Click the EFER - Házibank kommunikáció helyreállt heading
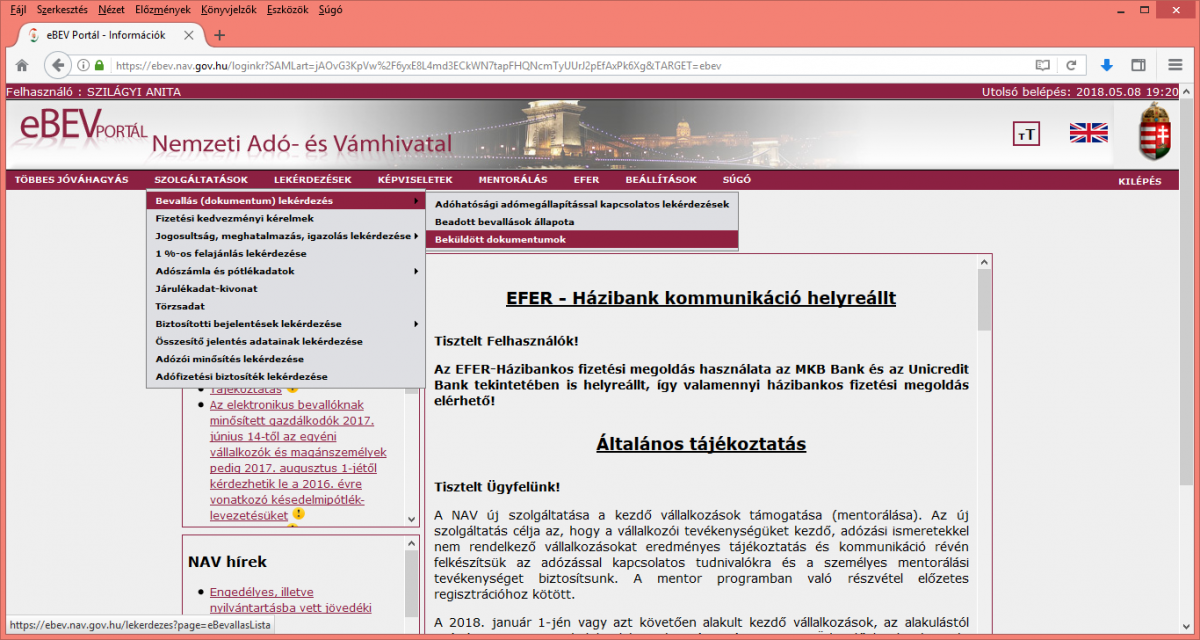The image size is (1200, 640). pos(701,298)
